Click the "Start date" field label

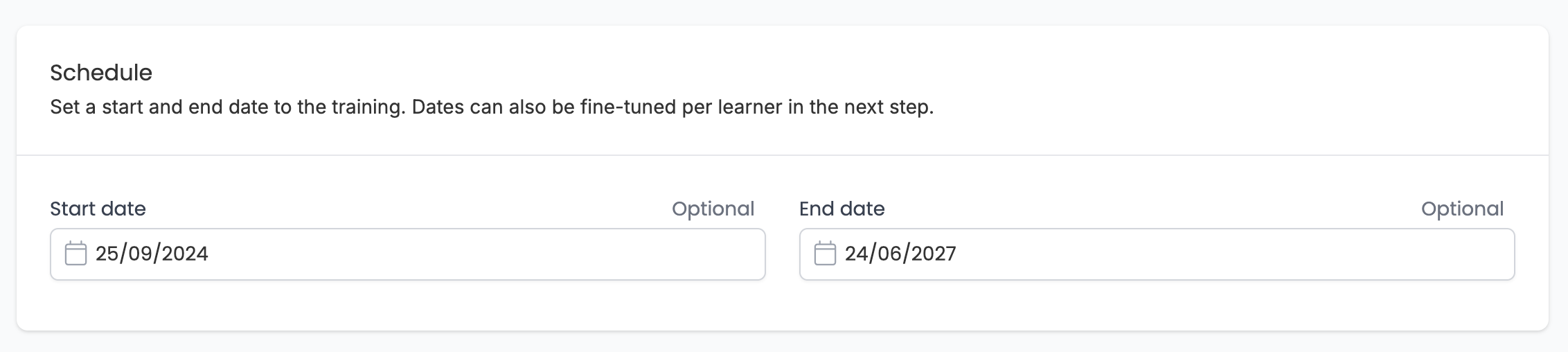click(x=98, y=209)
